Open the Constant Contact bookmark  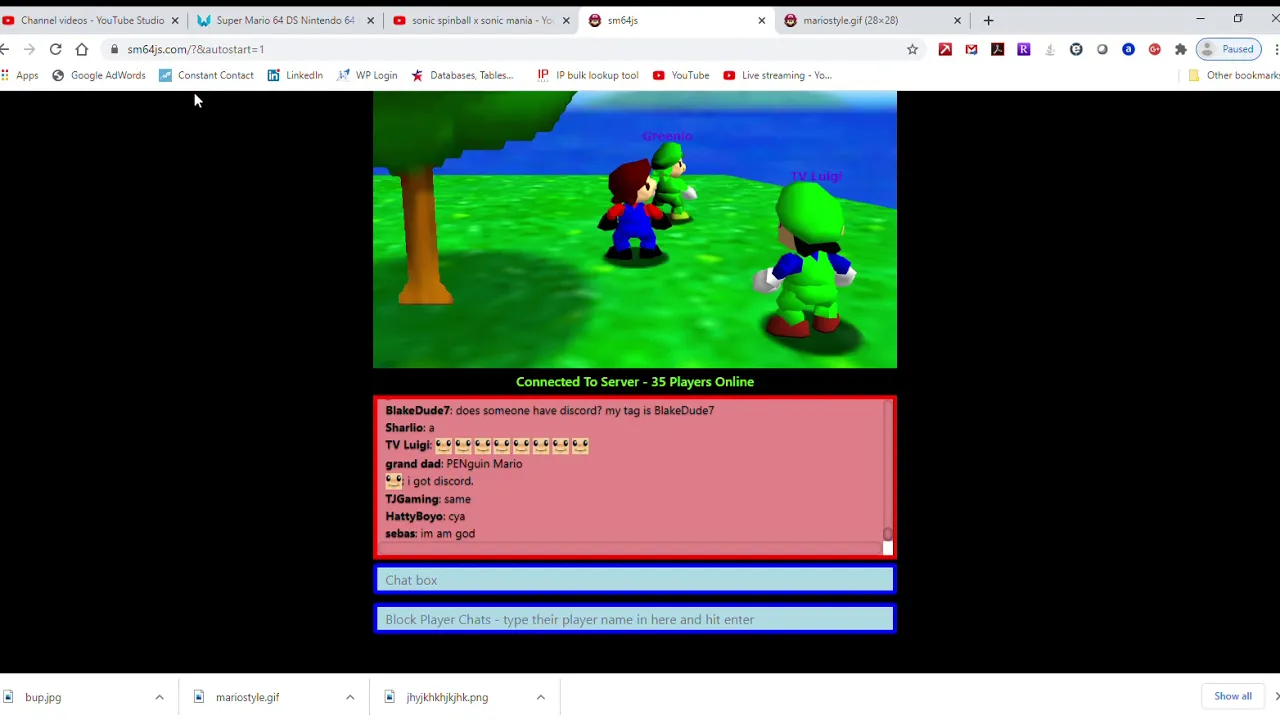pyautogui.click(x=206, y=75)
